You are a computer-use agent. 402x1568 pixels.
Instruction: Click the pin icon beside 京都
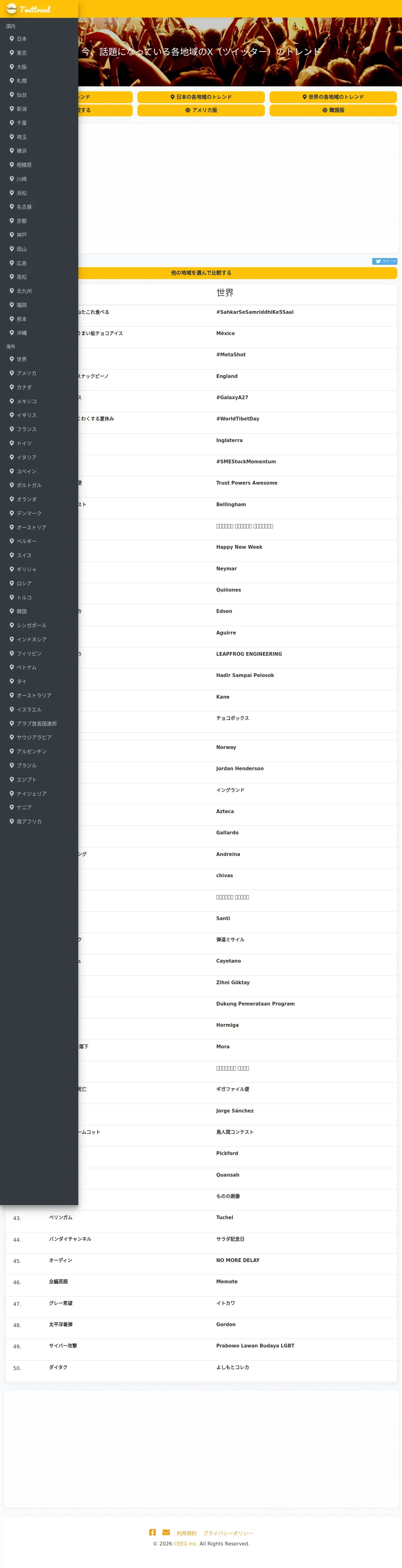pyautogui.click(x=12, y=220)
